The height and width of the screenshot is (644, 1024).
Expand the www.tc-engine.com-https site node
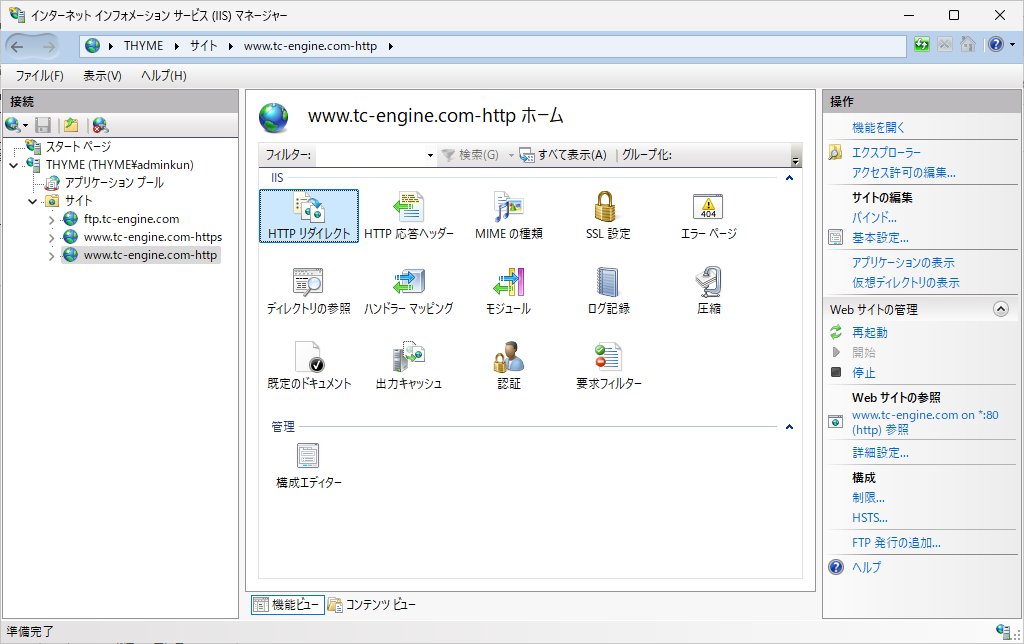point(52,238)
